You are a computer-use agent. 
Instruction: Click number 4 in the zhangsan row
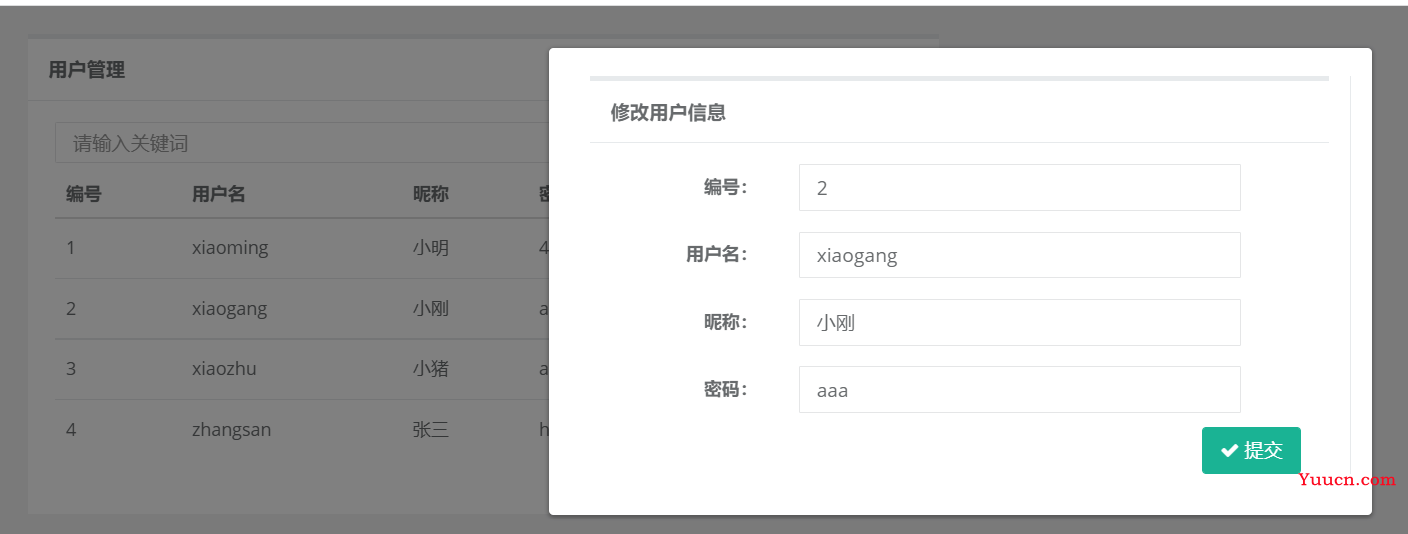(x=71, y=430)
